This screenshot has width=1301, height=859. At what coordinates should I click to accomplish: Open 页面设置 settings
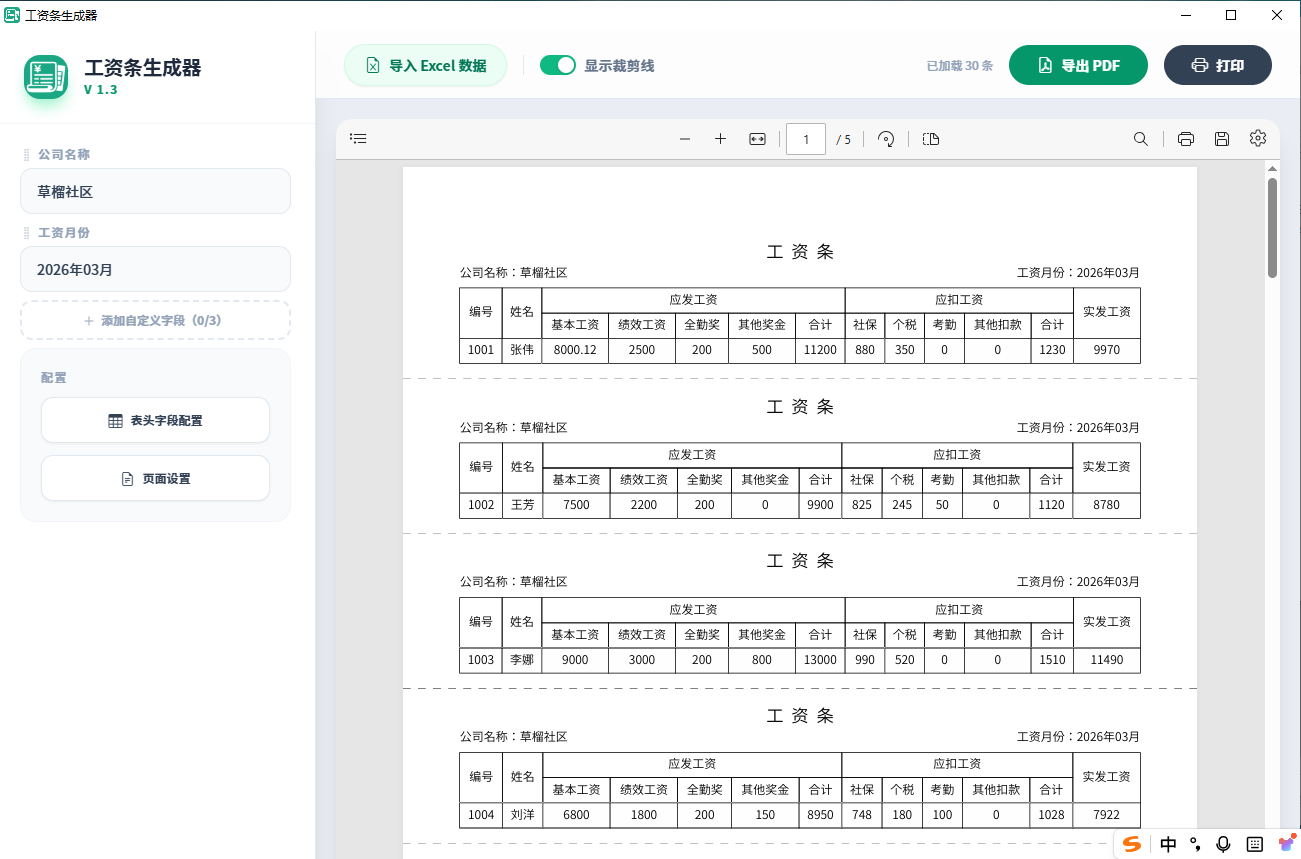point(155,478)
